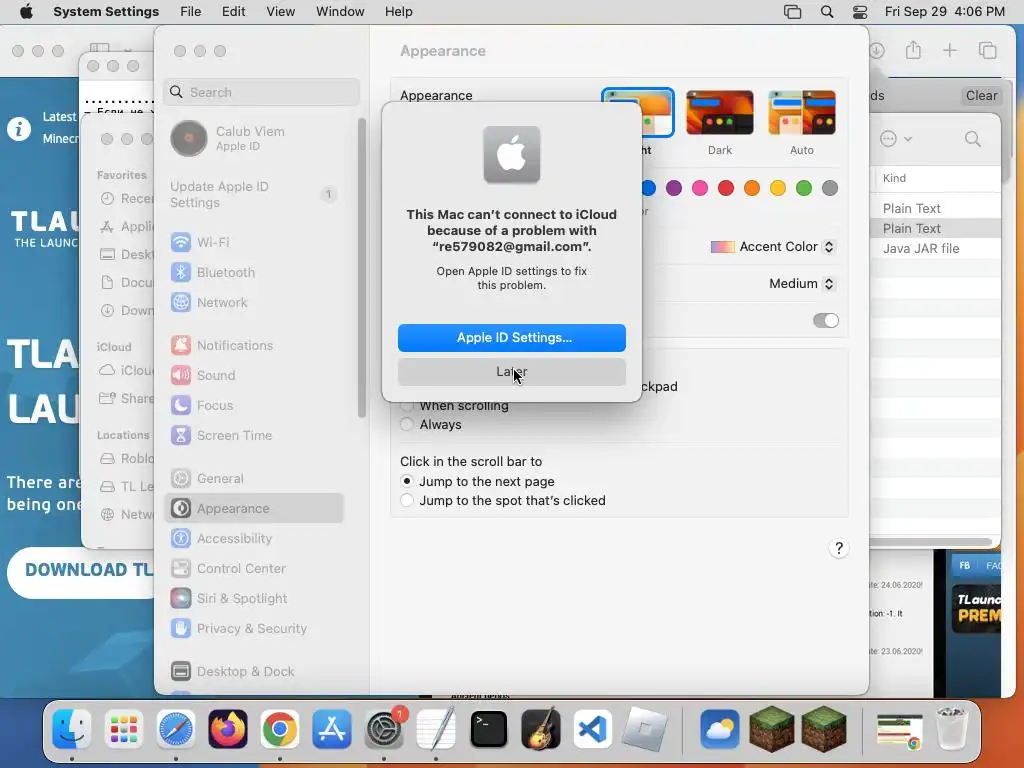
Task: Open Desktop & Dock icon in sidebar
Action: pos(181,671)
